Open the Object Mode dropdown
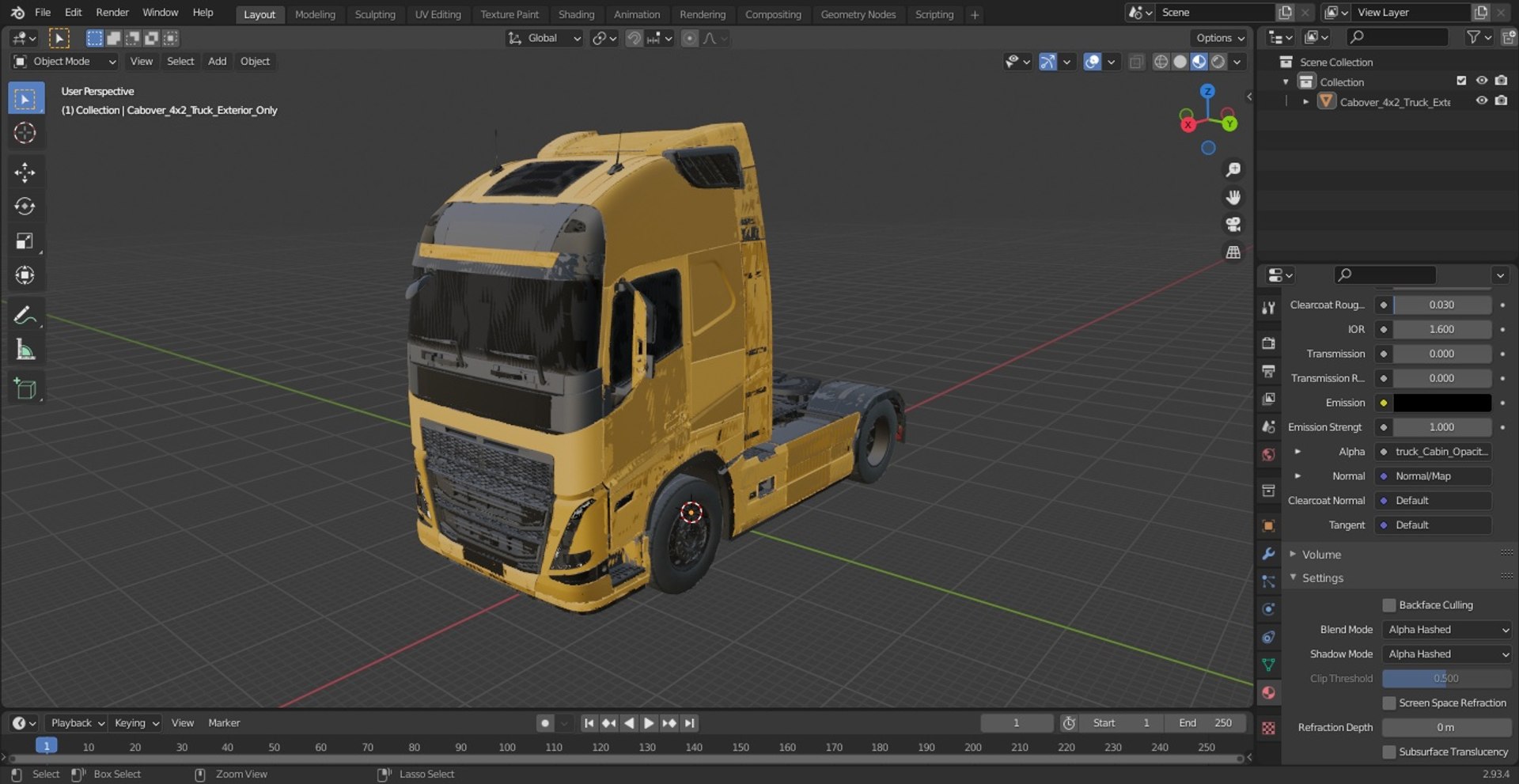This screenshot has width=1519, height=784. 65,62
